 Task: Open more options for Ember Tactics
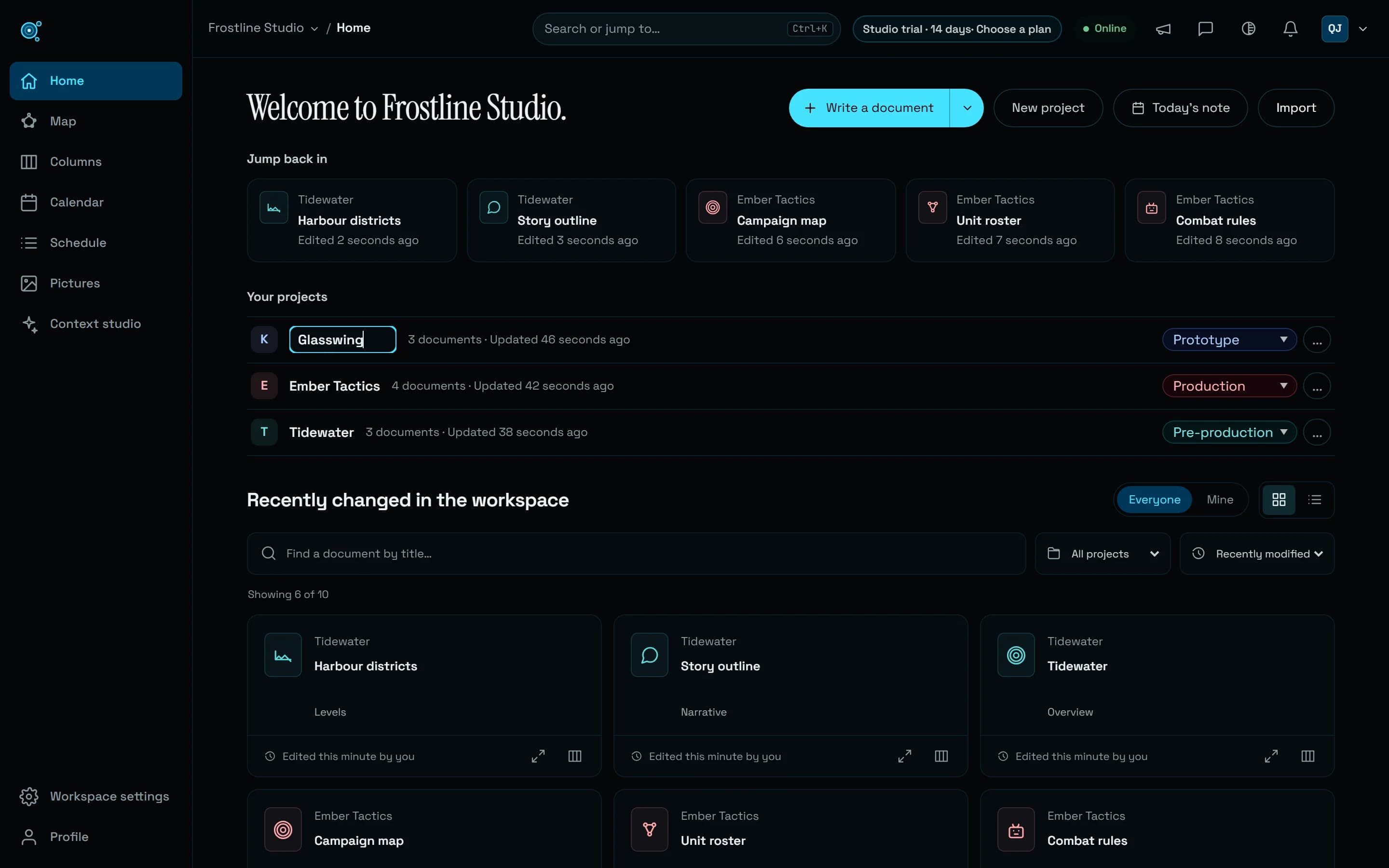point(1317,386)
